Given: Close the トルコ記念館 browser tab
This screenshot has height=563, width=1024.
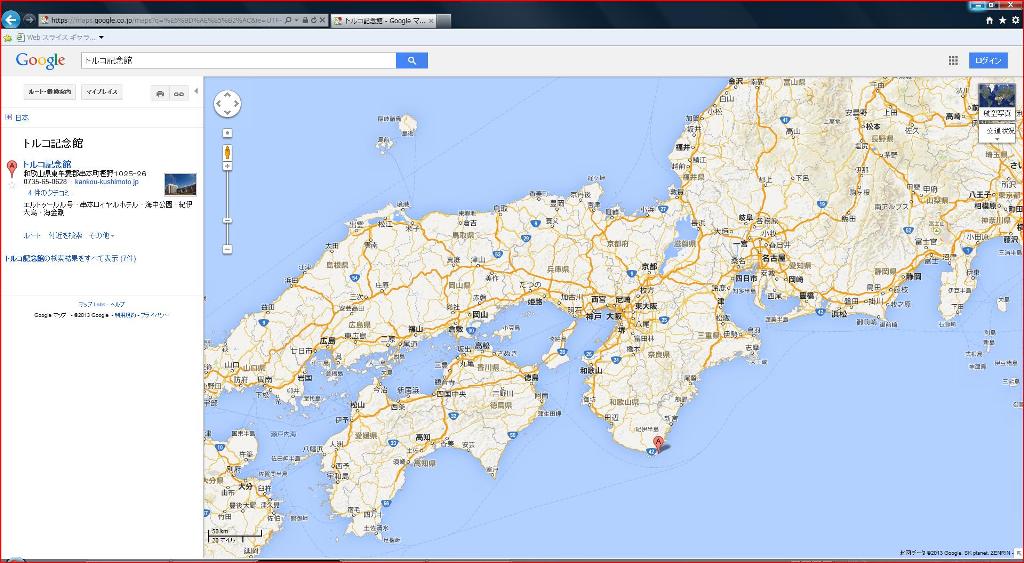Looking at the screenshot, I should (x=430, y=21).
